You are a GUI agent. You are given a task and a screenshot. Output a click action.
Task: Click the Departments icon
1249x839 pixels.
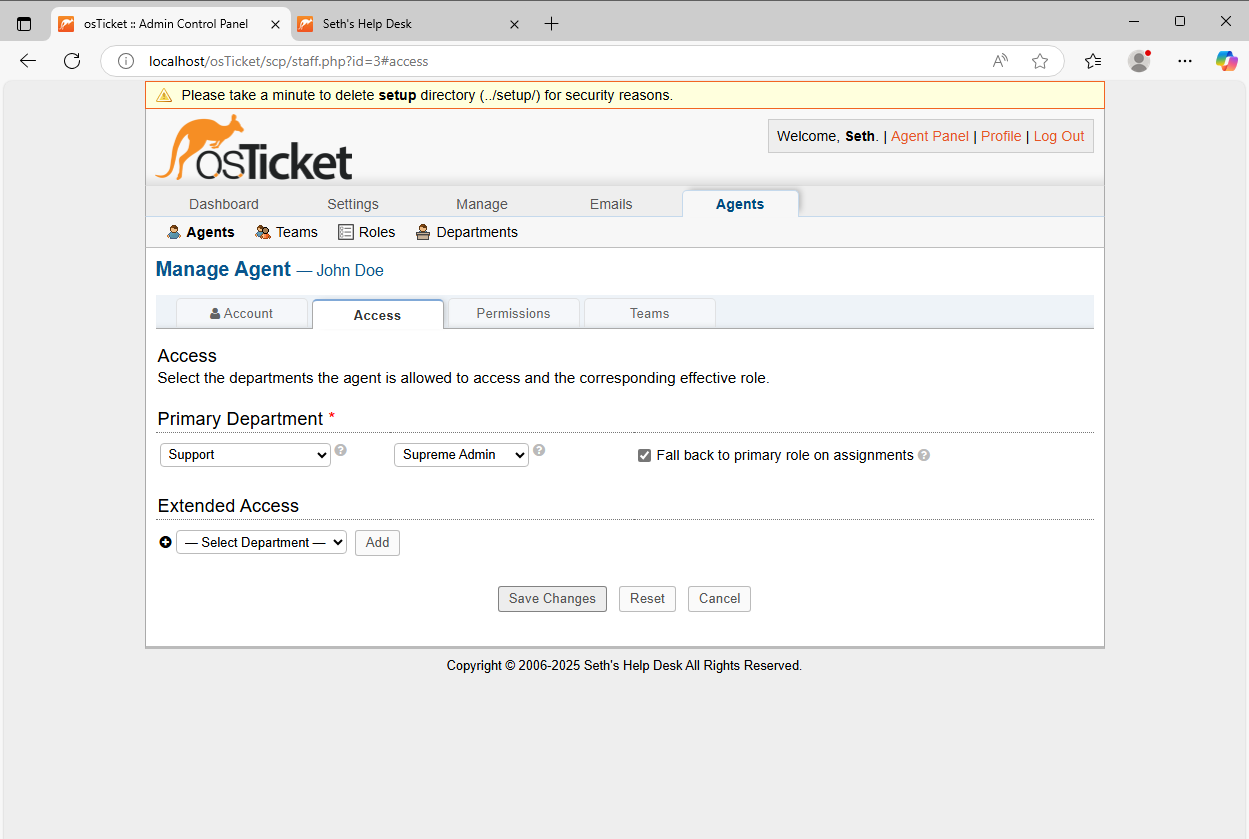pos(422,231)
